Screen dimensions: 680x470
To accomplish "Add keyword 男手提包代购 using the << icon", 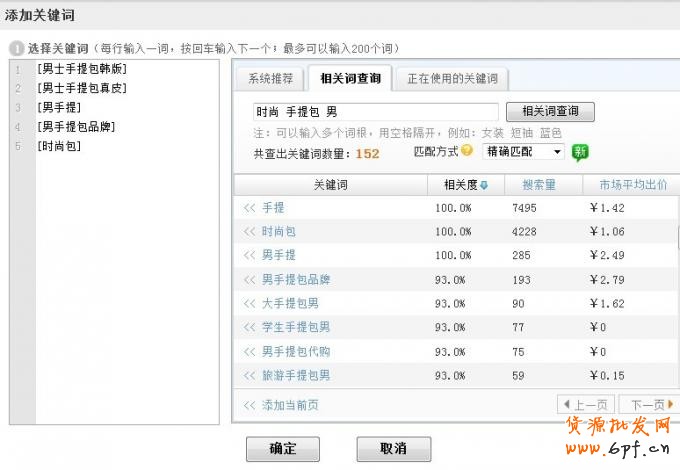I will [x=249, y=352].
